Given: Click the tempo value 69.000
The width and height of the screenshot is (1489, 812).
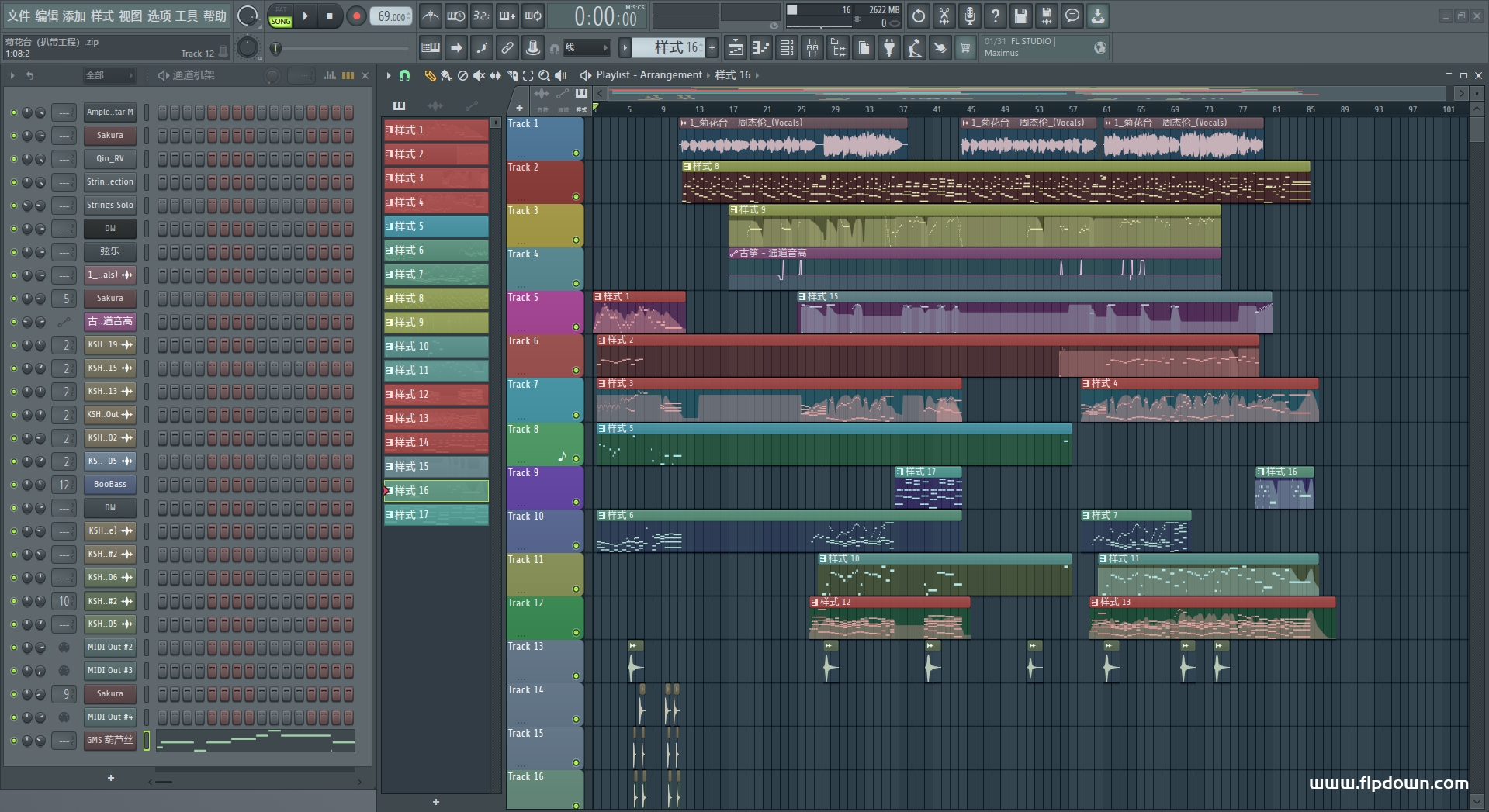Looking at the screenshot, I should pyautogui.click(x=393, y=16).
